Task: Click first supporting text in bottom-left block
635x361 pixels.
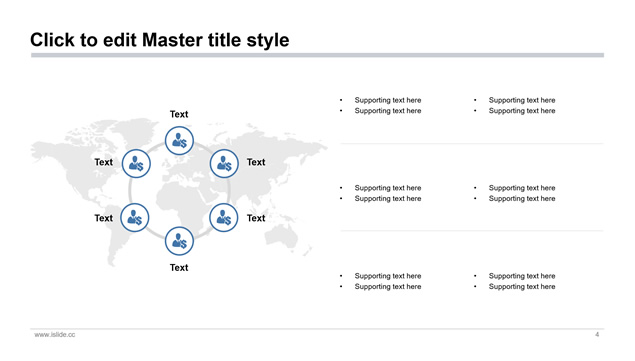Action: point(388,276)
